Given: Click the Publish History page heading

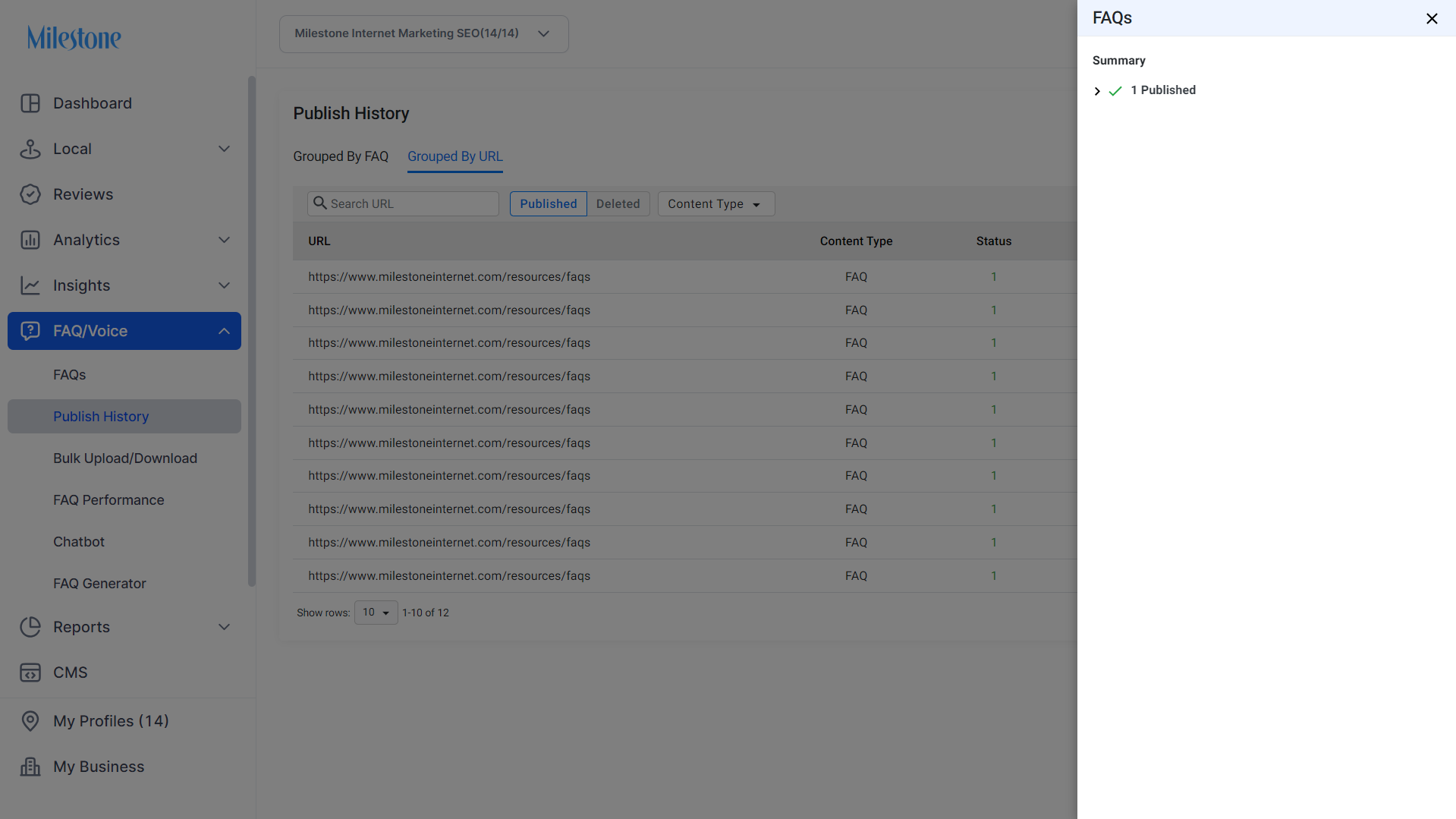Looking at the screenshot, I should [x=351, y=113].
